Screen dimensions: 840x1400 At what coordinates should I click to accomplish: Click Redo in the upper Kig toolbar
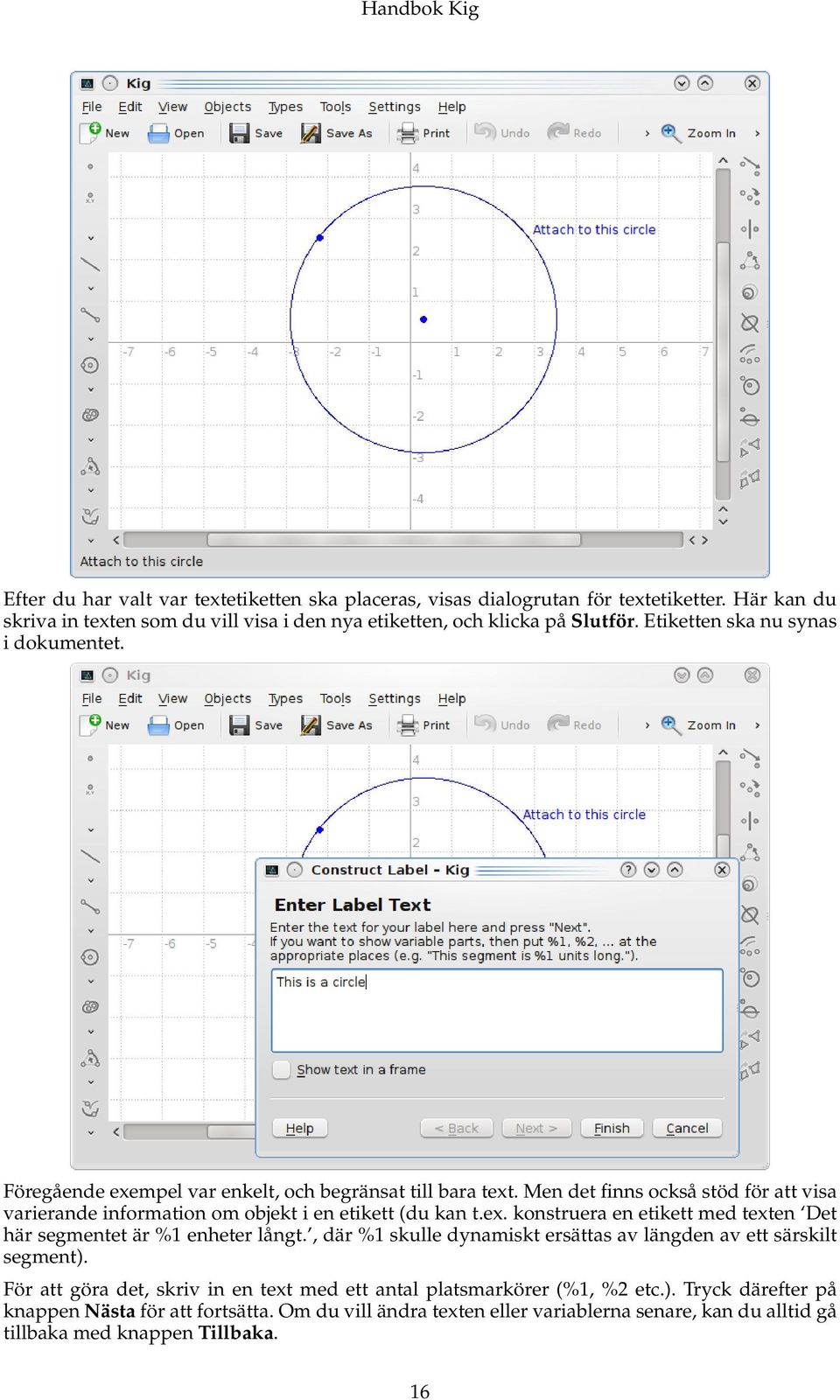coord(575,132)
